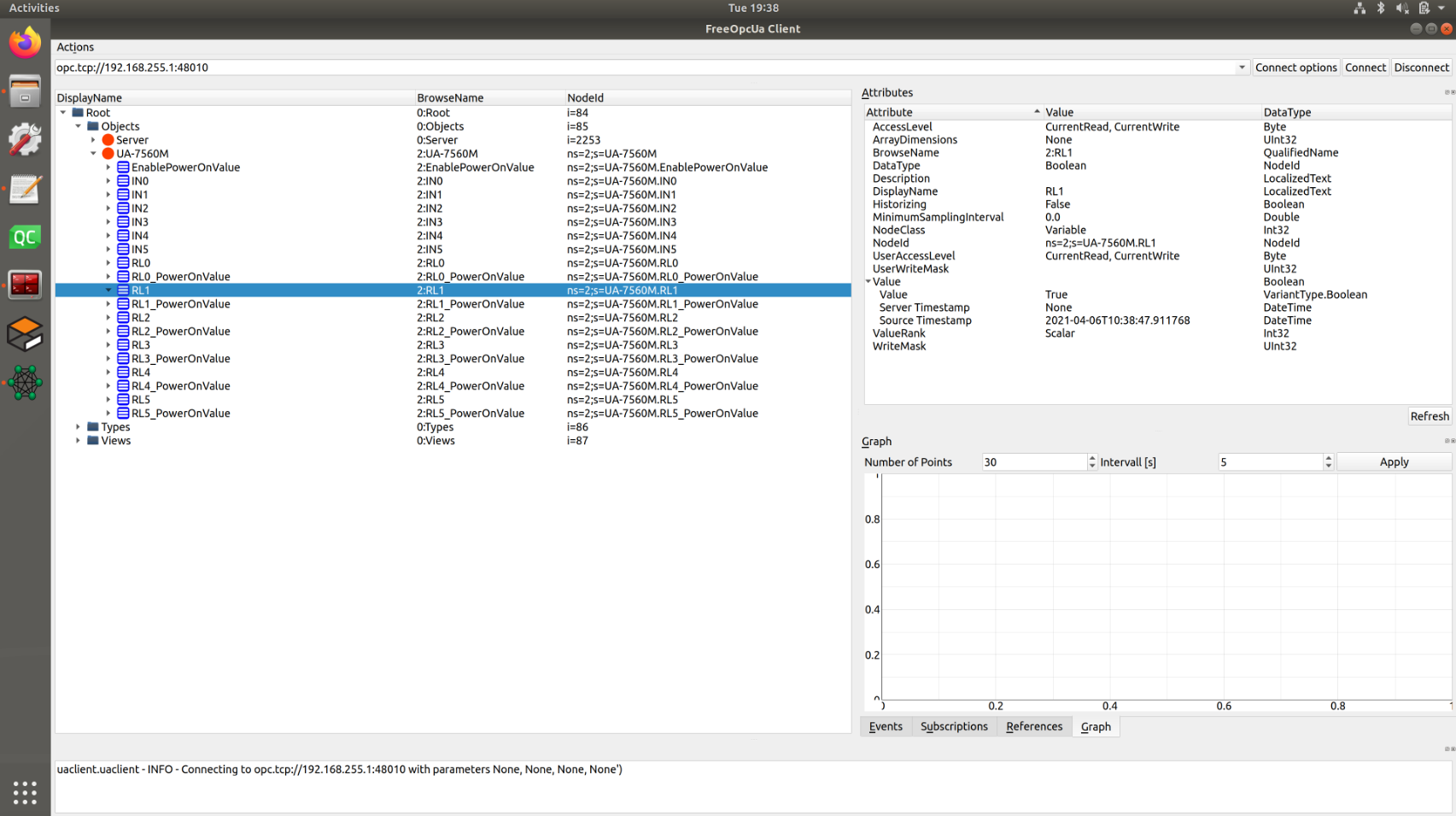
Task: Click the folder icon next to Views
Action: click(92, 440)
